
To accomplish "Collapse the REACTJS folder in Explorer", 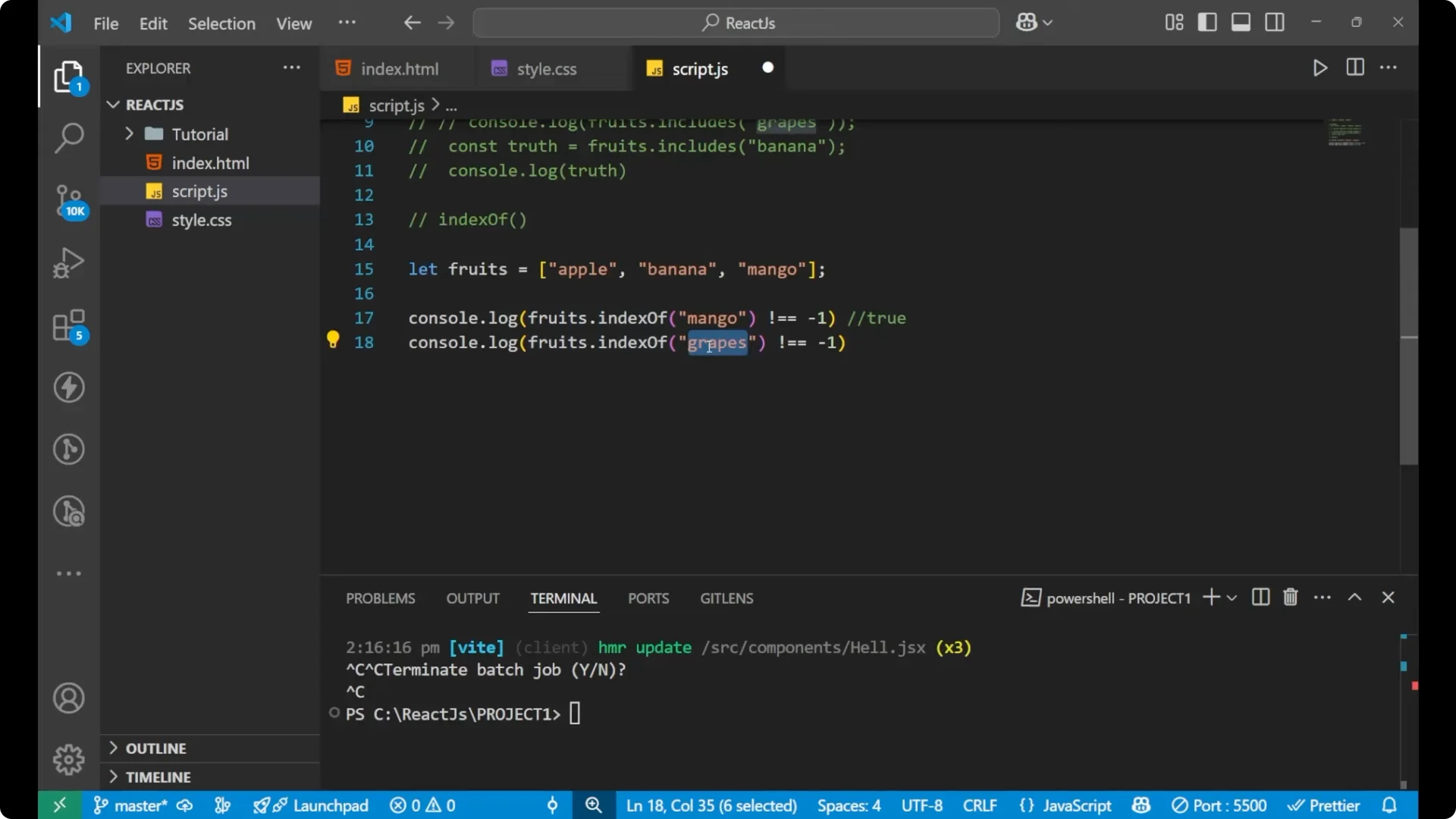I will pyautogui.click(x=113, y=105).
